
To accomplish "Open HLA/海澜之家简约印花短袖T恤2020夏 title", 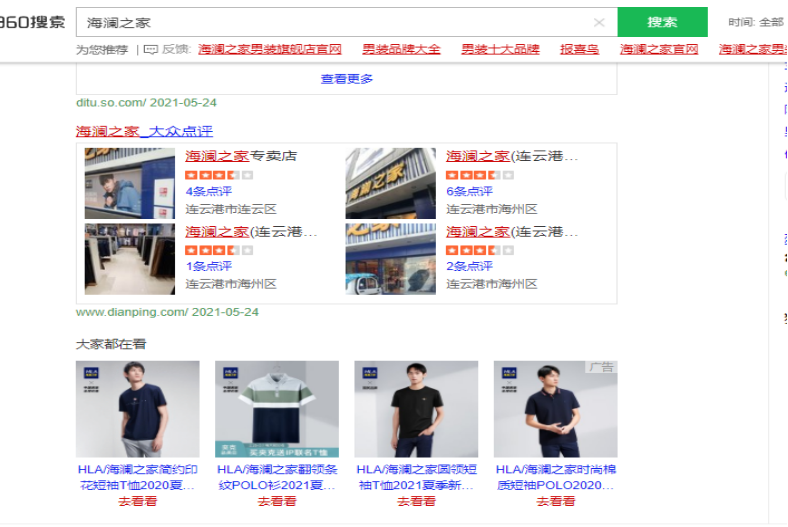I will pyautogui.click(x=138, y=477).
